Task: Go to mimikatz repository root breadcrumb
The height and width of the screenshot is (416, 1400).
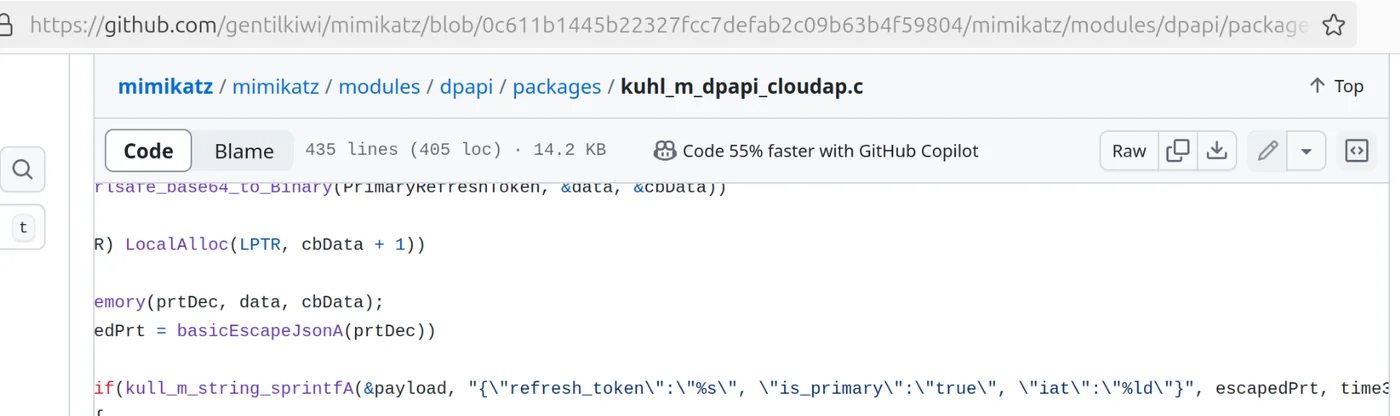Action: pyautogui.click(x=165, y=86)
